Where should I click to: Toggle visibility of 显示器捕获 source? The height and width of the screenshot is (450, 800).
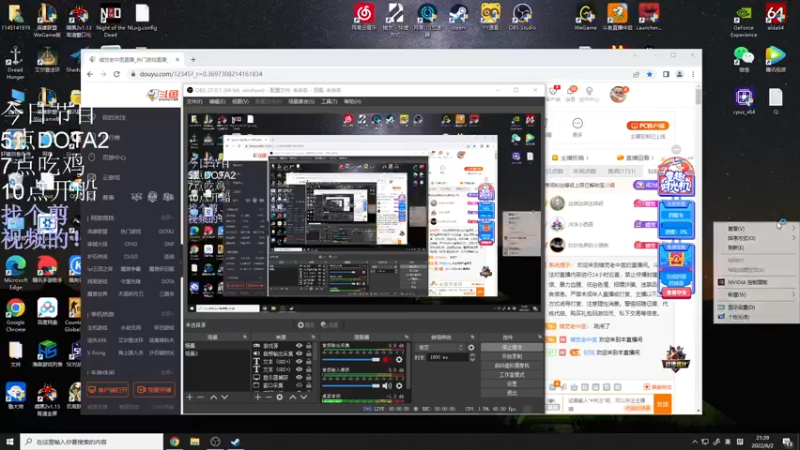pos(299,377)
